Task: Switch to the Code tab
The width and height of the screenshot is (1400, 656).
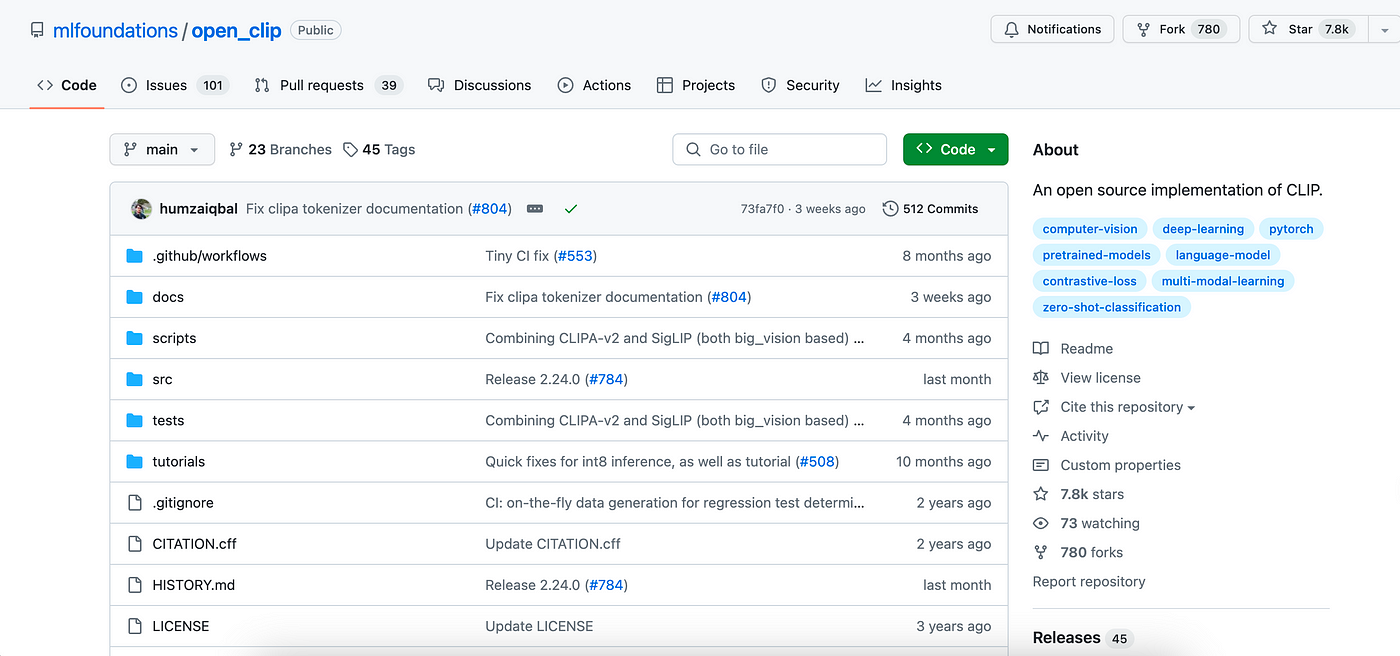Action: point(67,85)
